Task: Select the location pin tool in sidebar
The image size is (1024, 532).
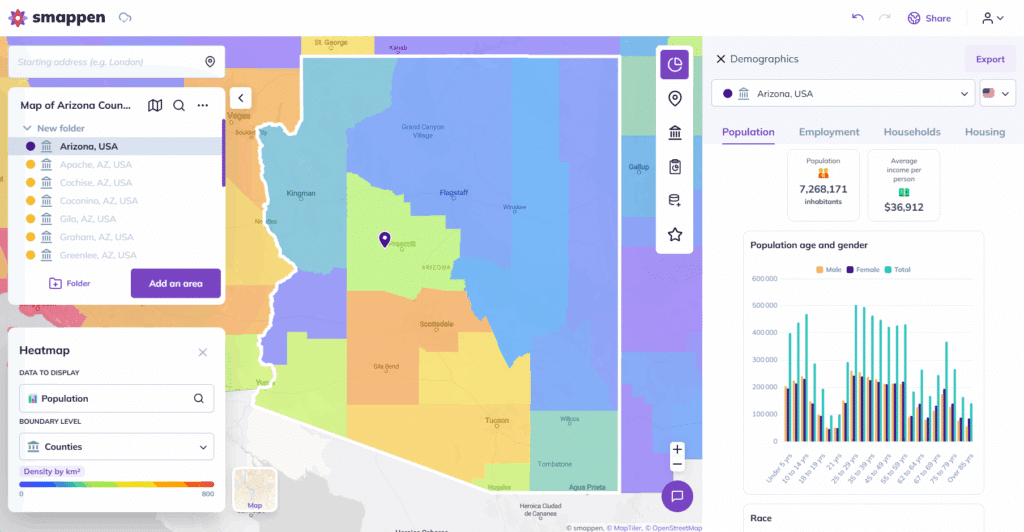Action: click(x=674, y=99)
